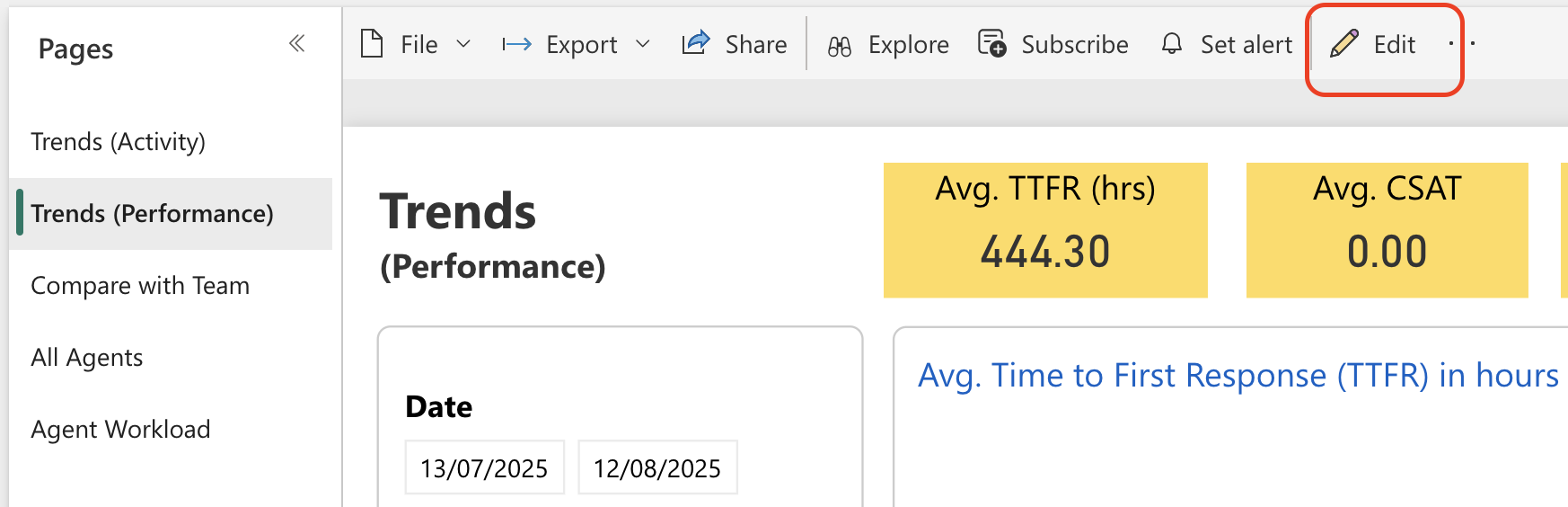Click the Explore binoculars icon
The width and height of the screenshot is (1568, 507).
click(x=840, y=46)
